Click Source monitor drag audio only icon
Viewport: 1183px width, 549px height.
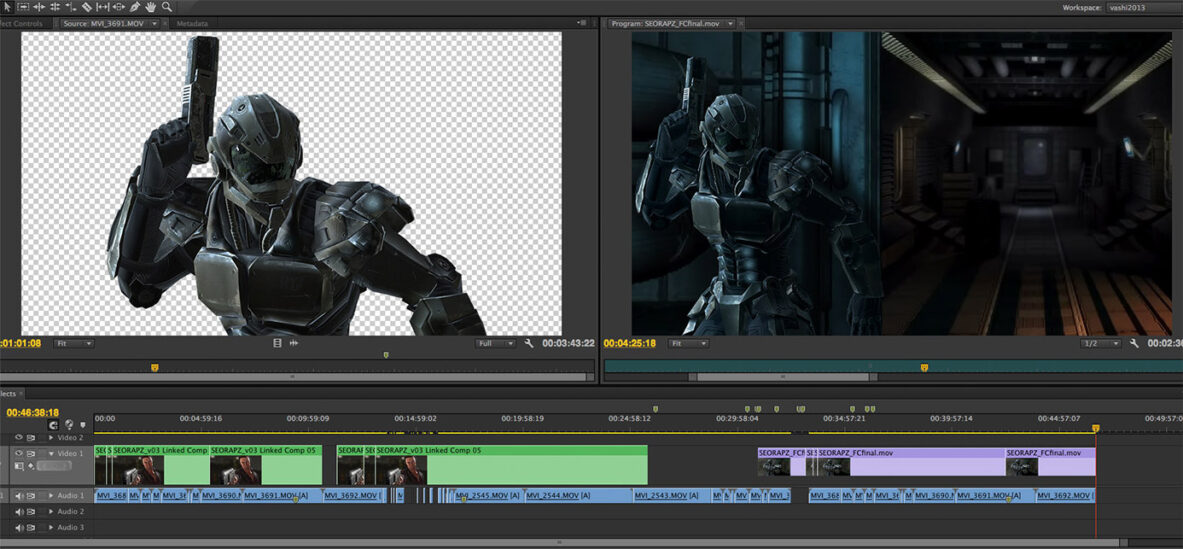click(x=293, y=343)
